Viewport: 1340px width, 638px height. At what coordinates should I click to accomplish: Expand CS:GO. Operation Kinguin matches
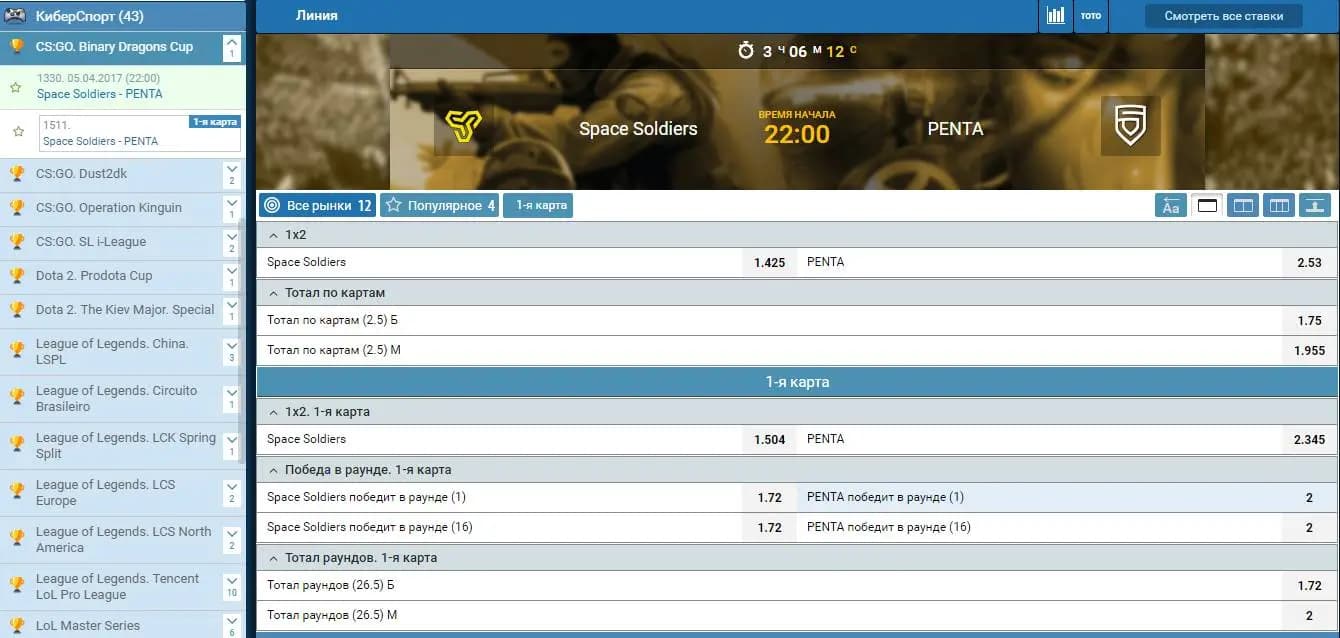pos(232,209)
